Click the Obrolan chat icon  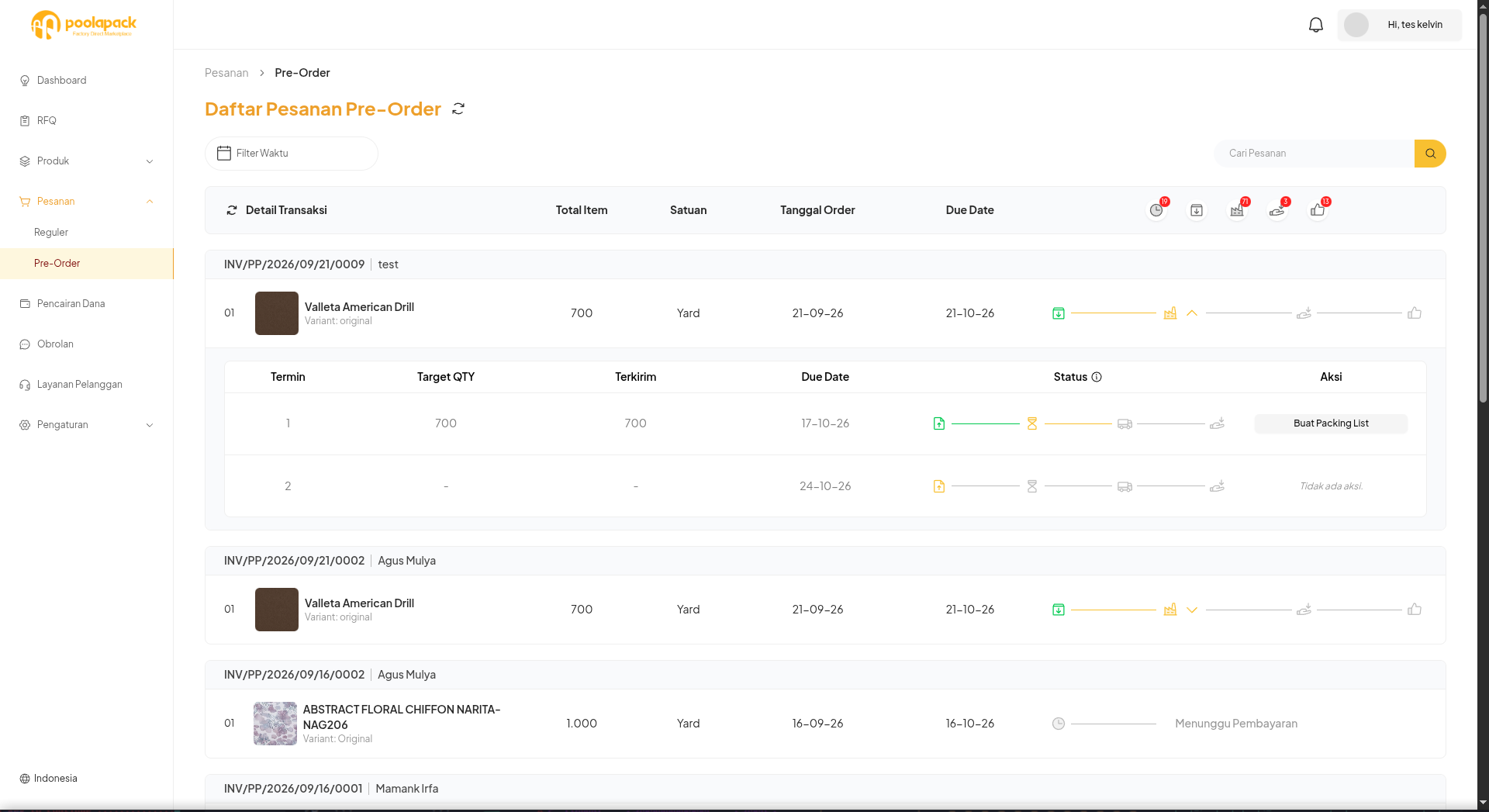coord(25,344)
